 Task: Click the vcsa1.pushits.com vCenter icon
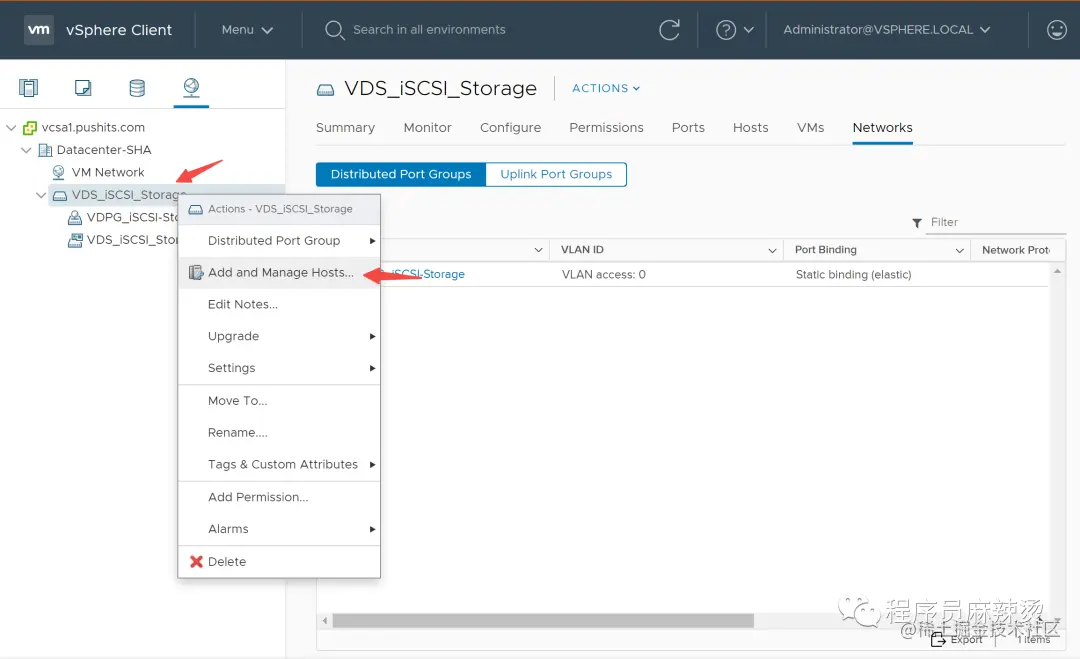30,127
